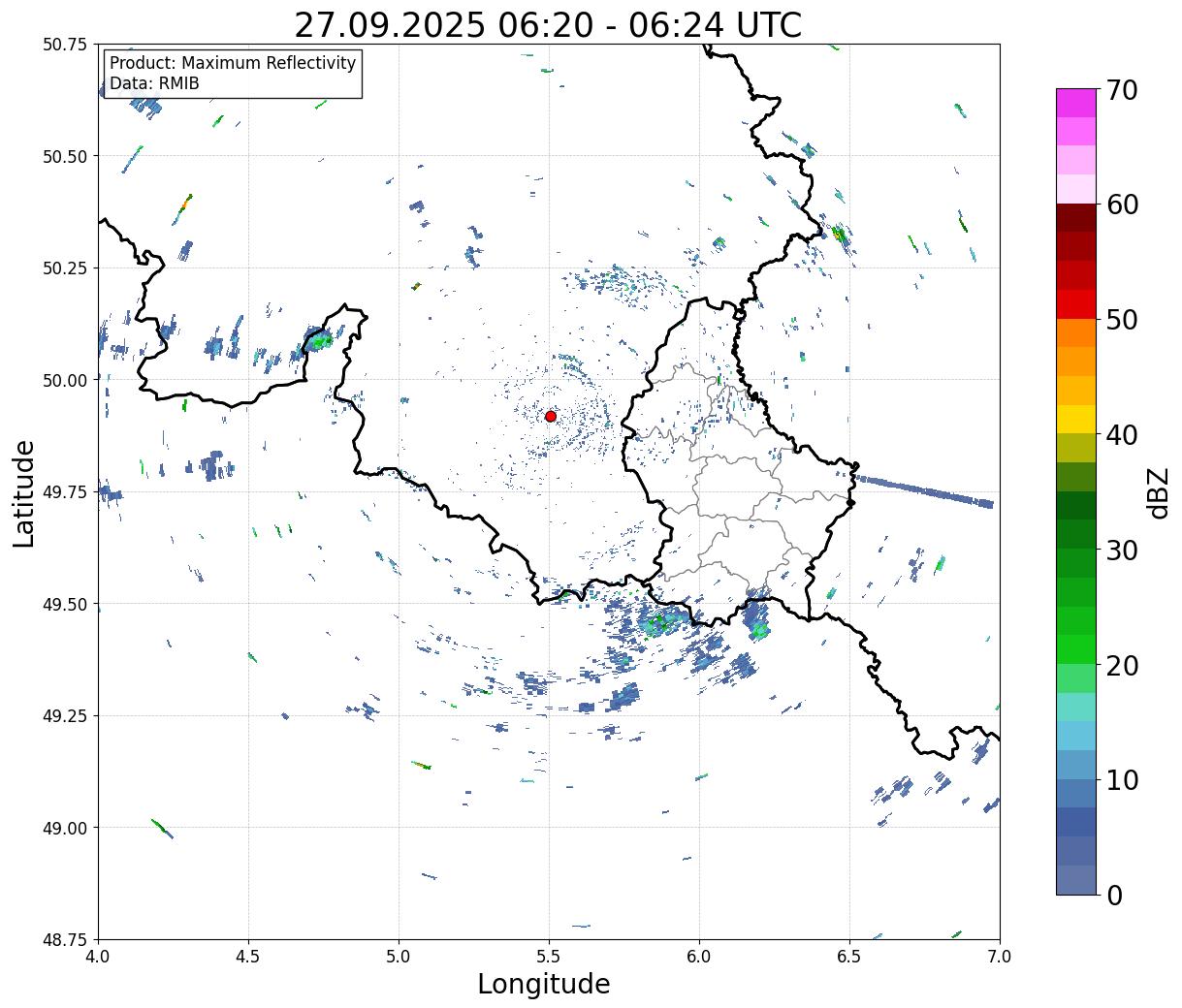Click the colorbar tick label 40

click(x=1122, y=435)
